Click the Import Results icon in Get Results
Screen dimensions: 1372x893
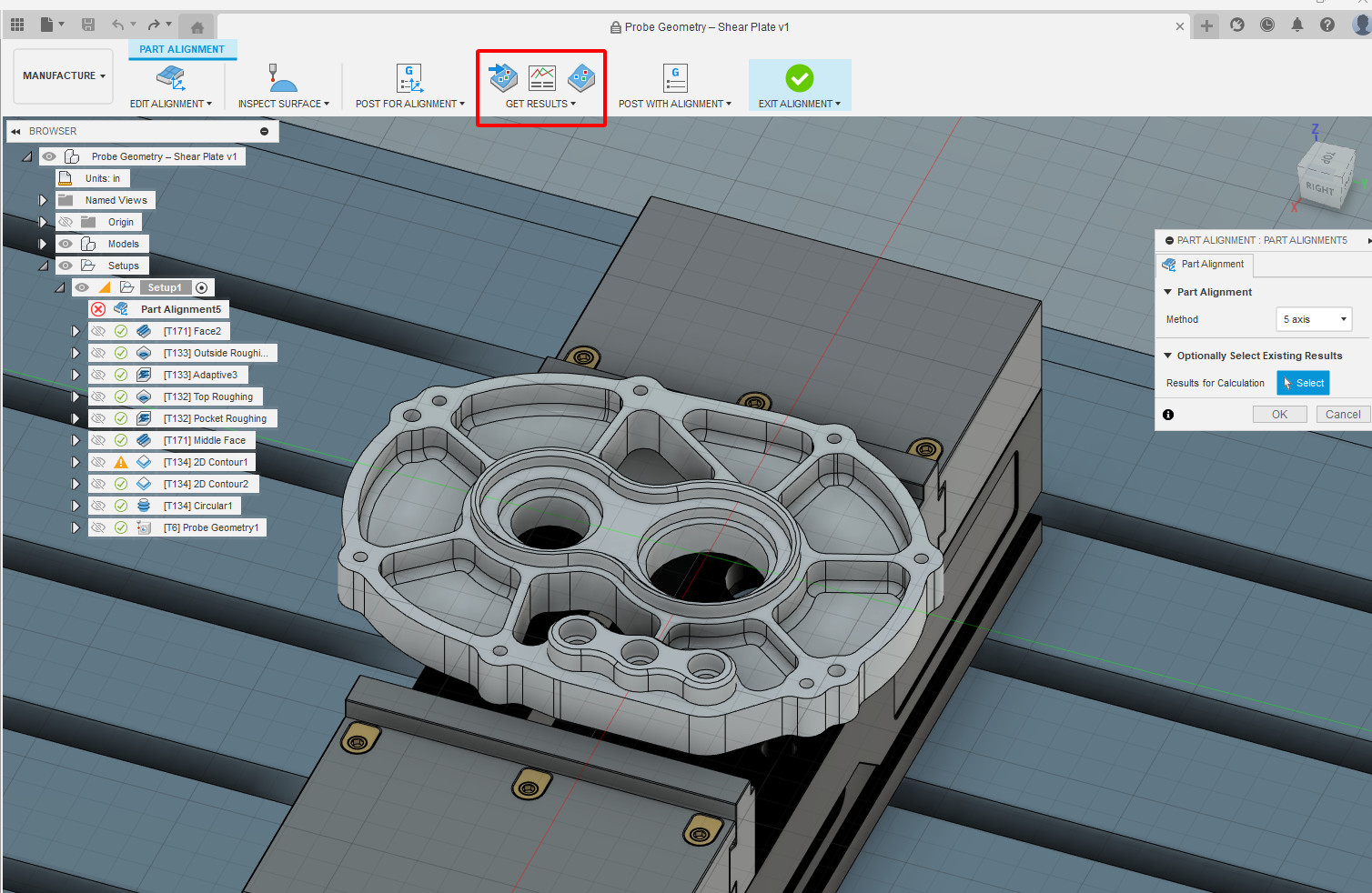[503, 78]
